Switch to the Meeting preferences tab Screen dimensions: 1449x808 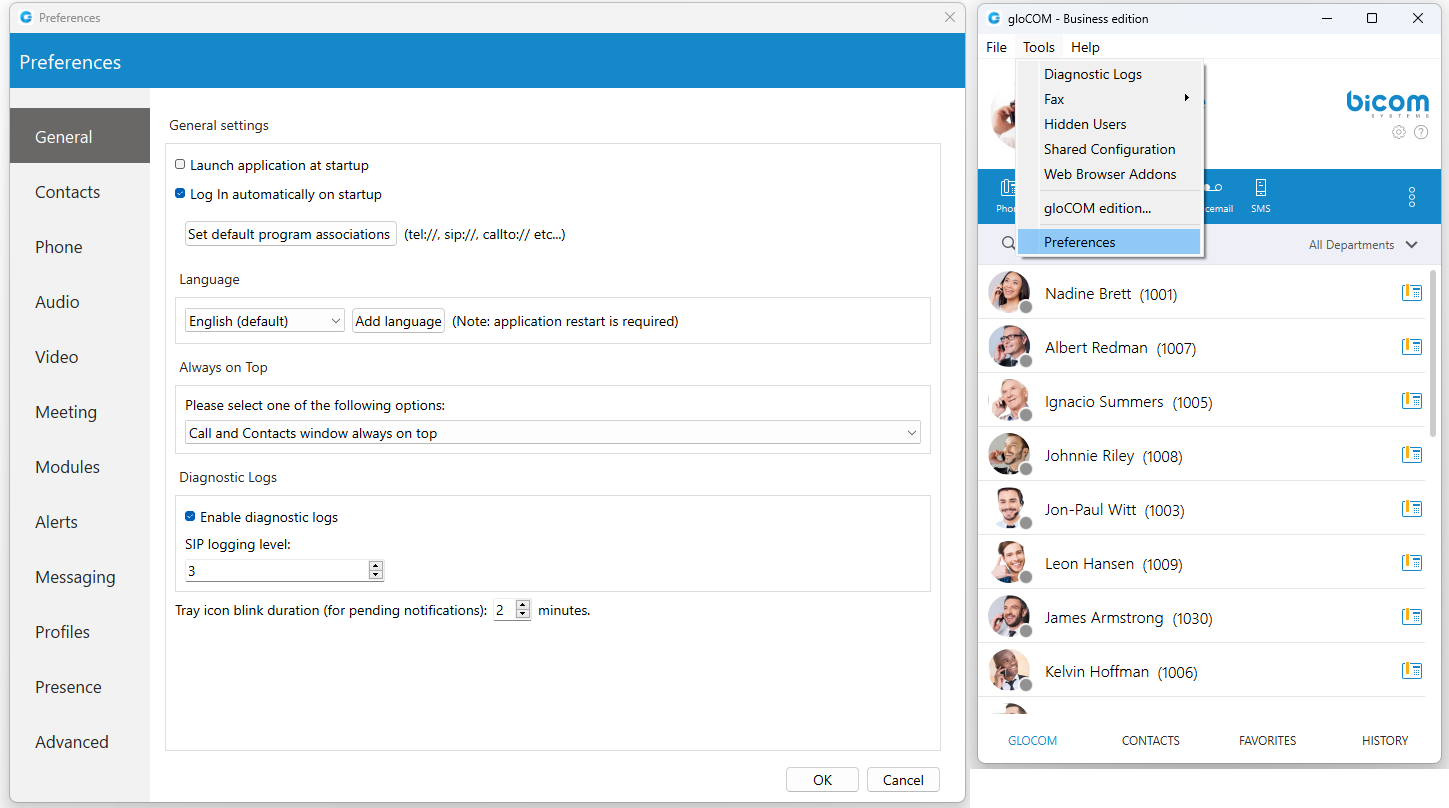click(80, 412)
